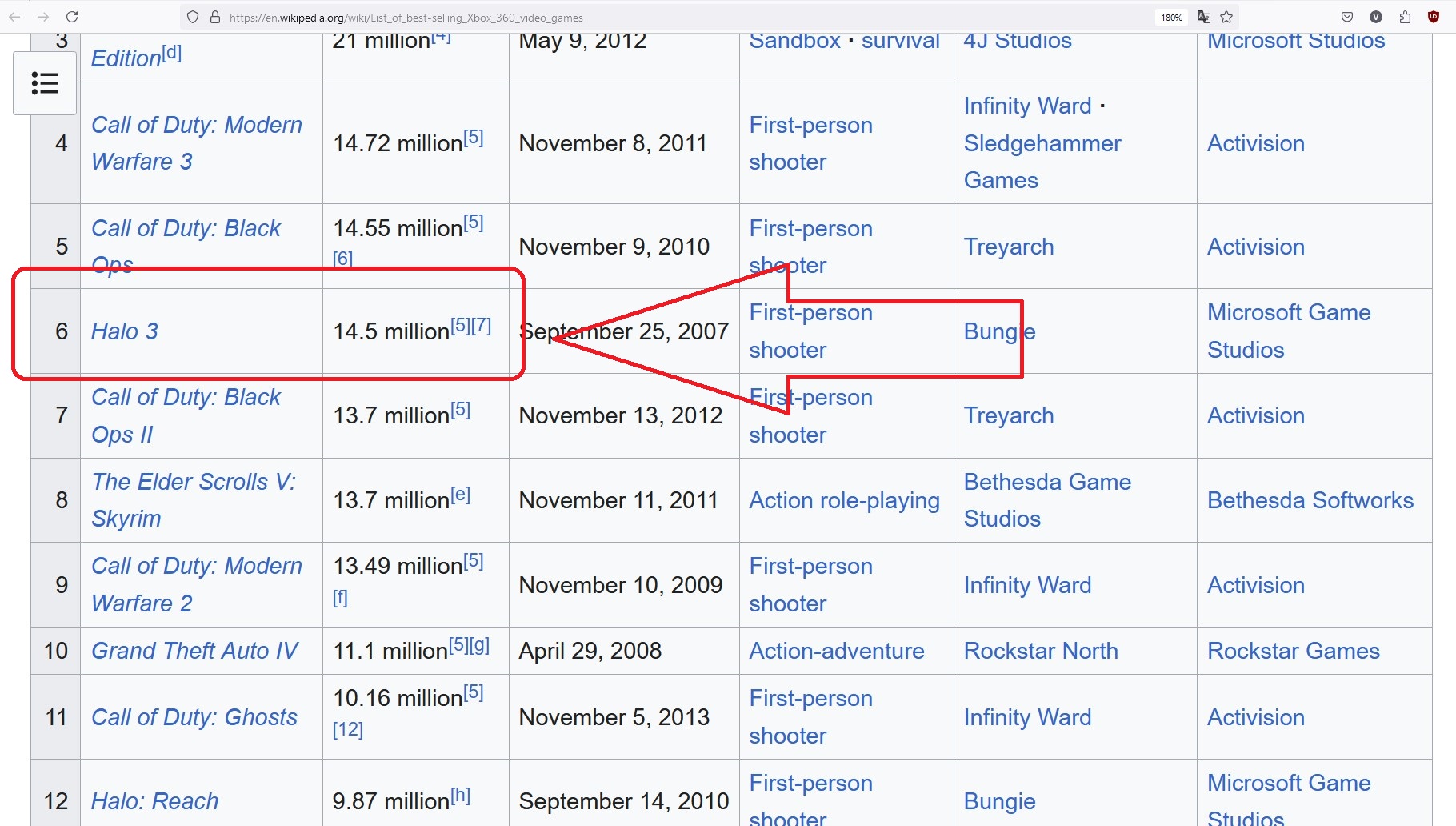
Task: Open the Action-adventure genre link
Action: (x=837, y=651)
